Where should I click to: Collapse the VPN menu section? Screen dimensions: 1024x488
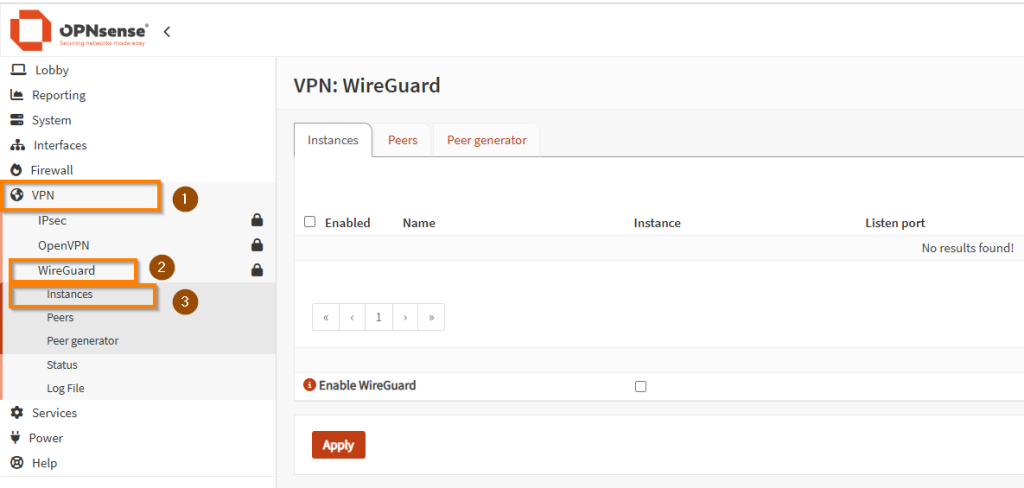tap(43, 195)
